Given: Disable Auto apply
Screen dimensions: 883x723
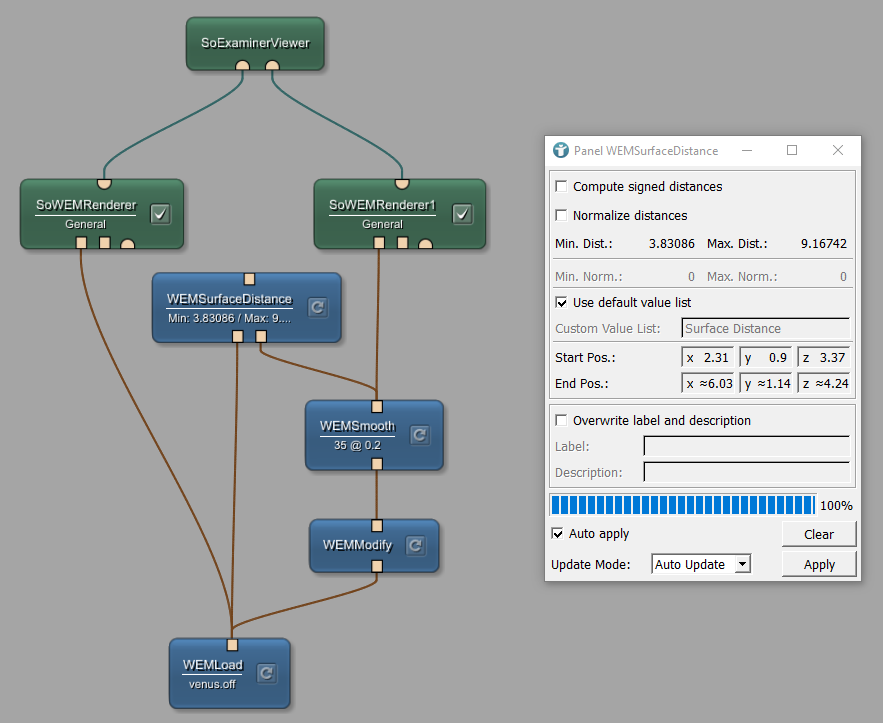Looking at the screenshot, I should tap(557, 533).
